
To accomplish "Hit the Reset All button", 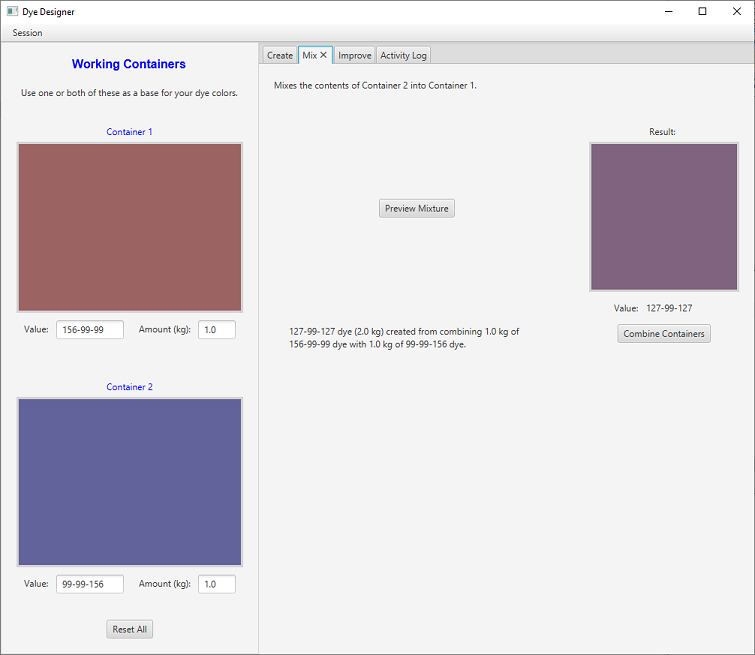I will pos(130,629).
